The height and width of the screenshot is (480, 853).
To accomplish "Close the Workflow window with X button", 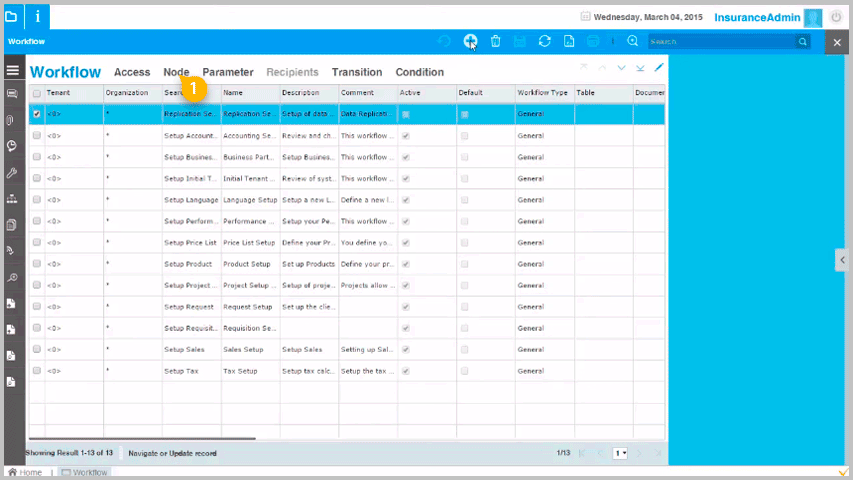I will (x=837, y=42).
